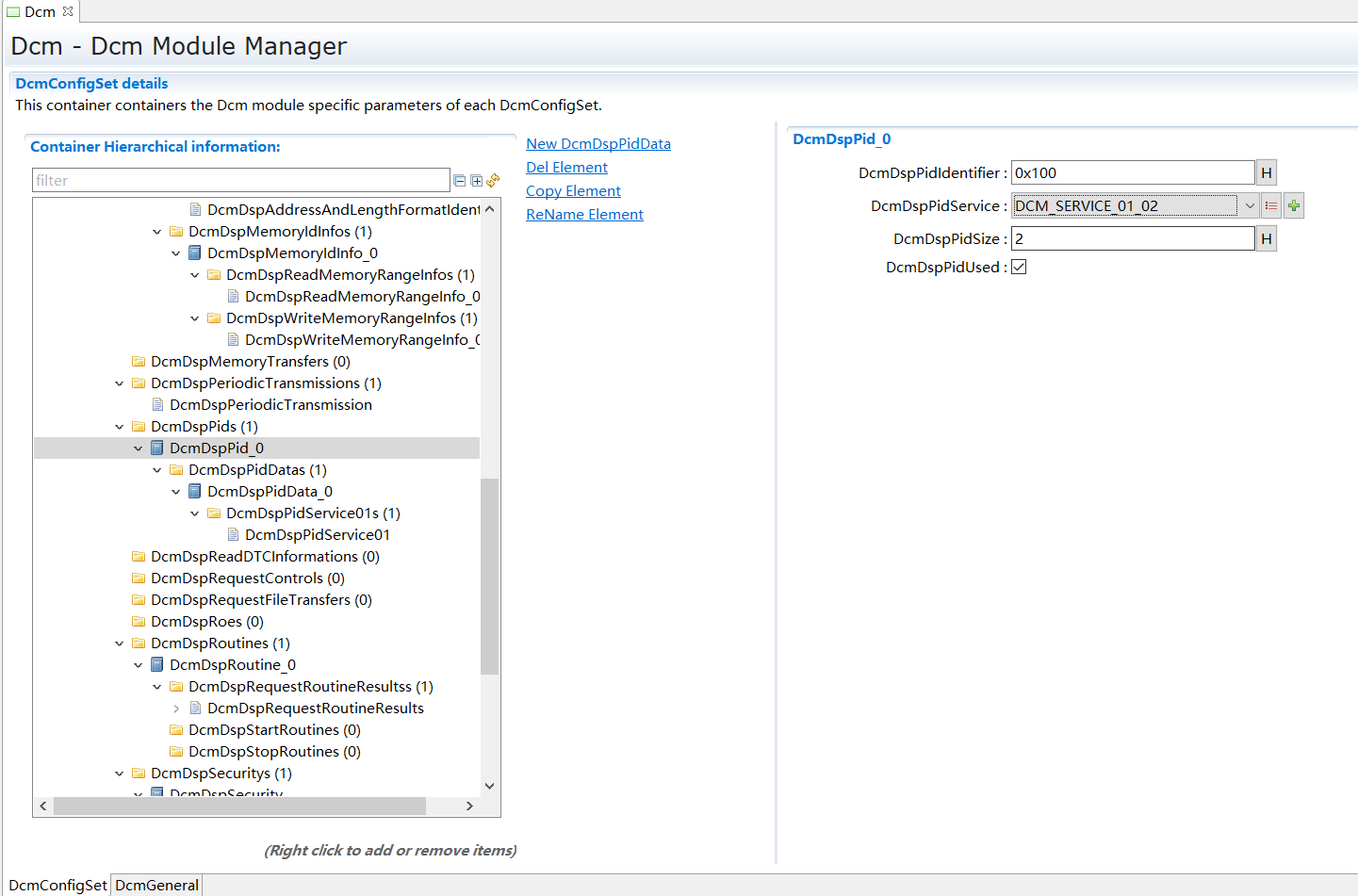Click the red list icon beside DcmDspPidService
This screenshot has height=896, width=1358.
tap(1271, 206)
